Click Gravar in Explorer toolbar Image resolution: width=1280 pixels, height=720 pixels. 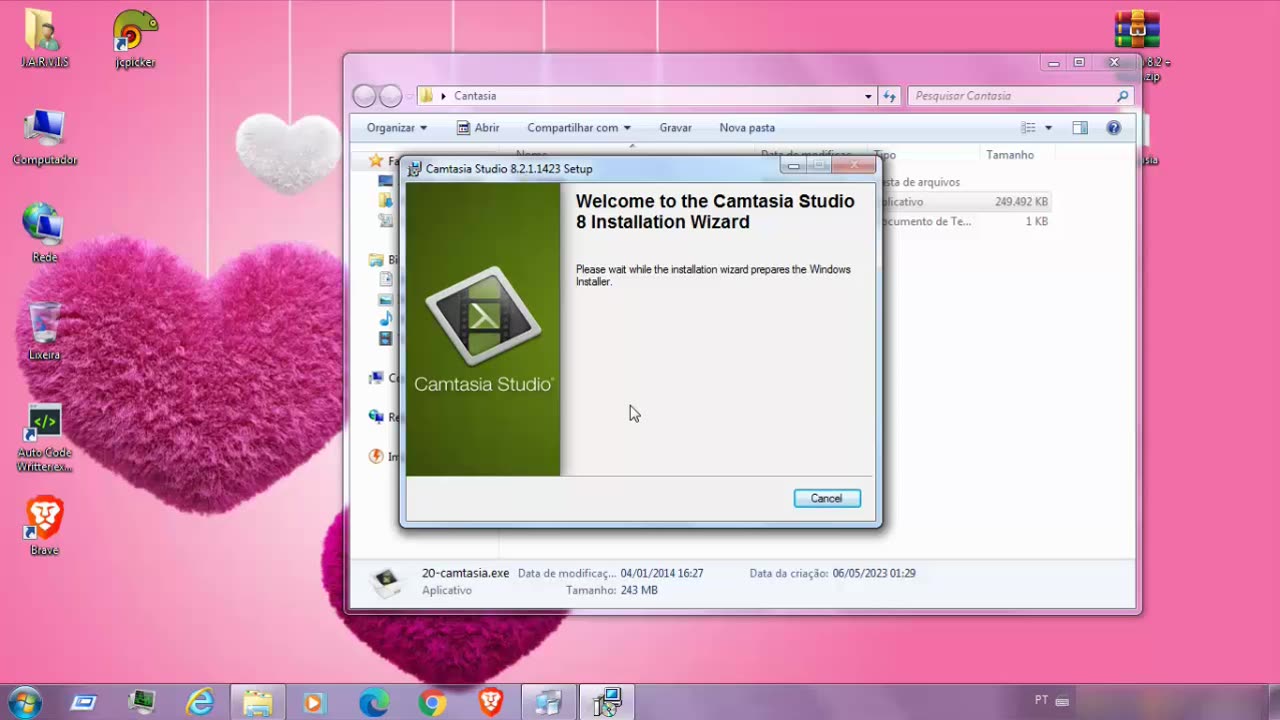point(676,128)
